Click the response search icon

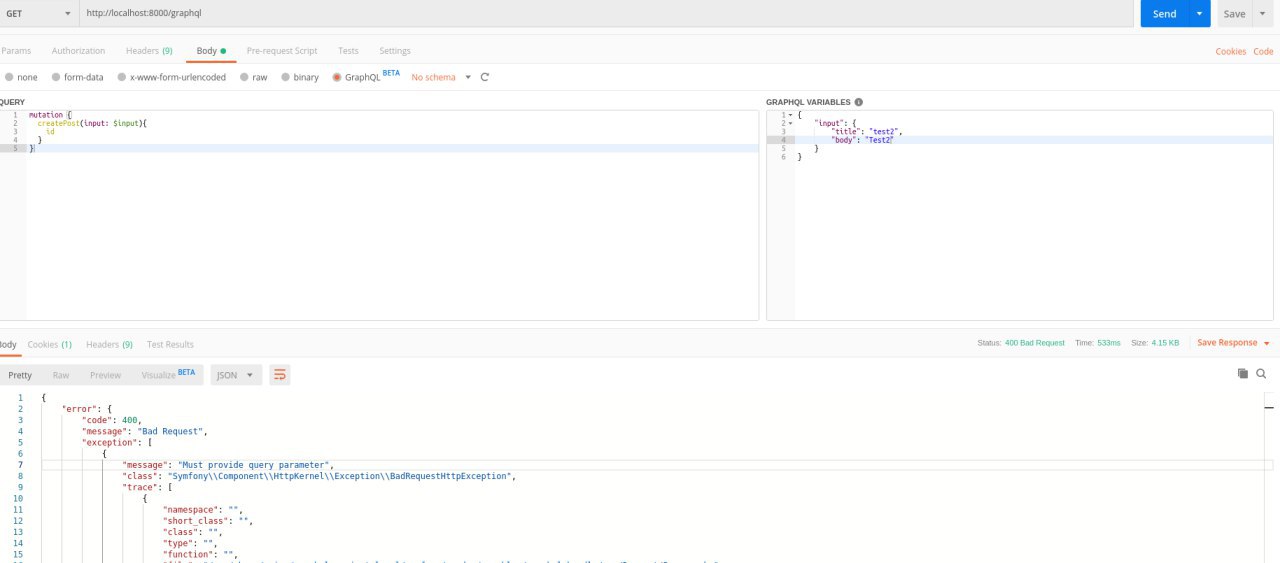(x=1262, y=373)
